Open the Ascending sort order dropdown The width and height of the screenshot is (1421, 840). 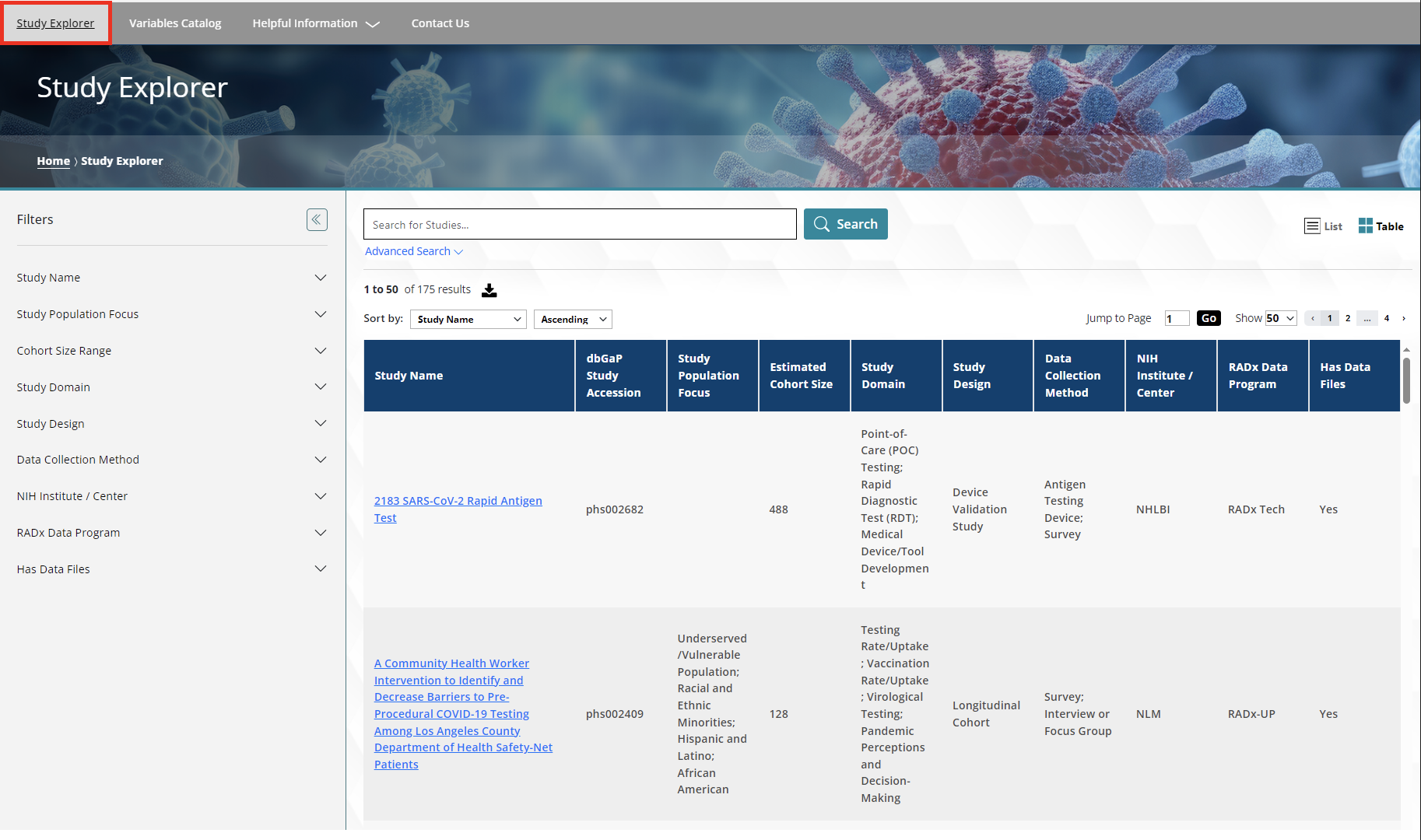pyautogui.click(x=573, y=320)
